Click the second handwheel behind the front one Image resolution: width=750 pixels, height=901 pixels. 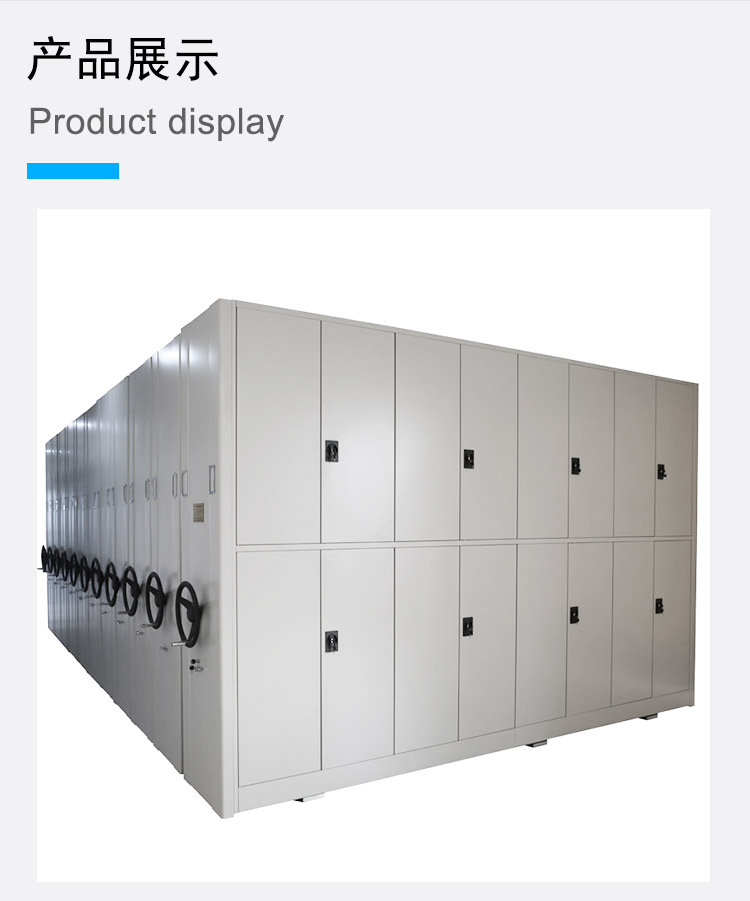[x=155, y=598]
